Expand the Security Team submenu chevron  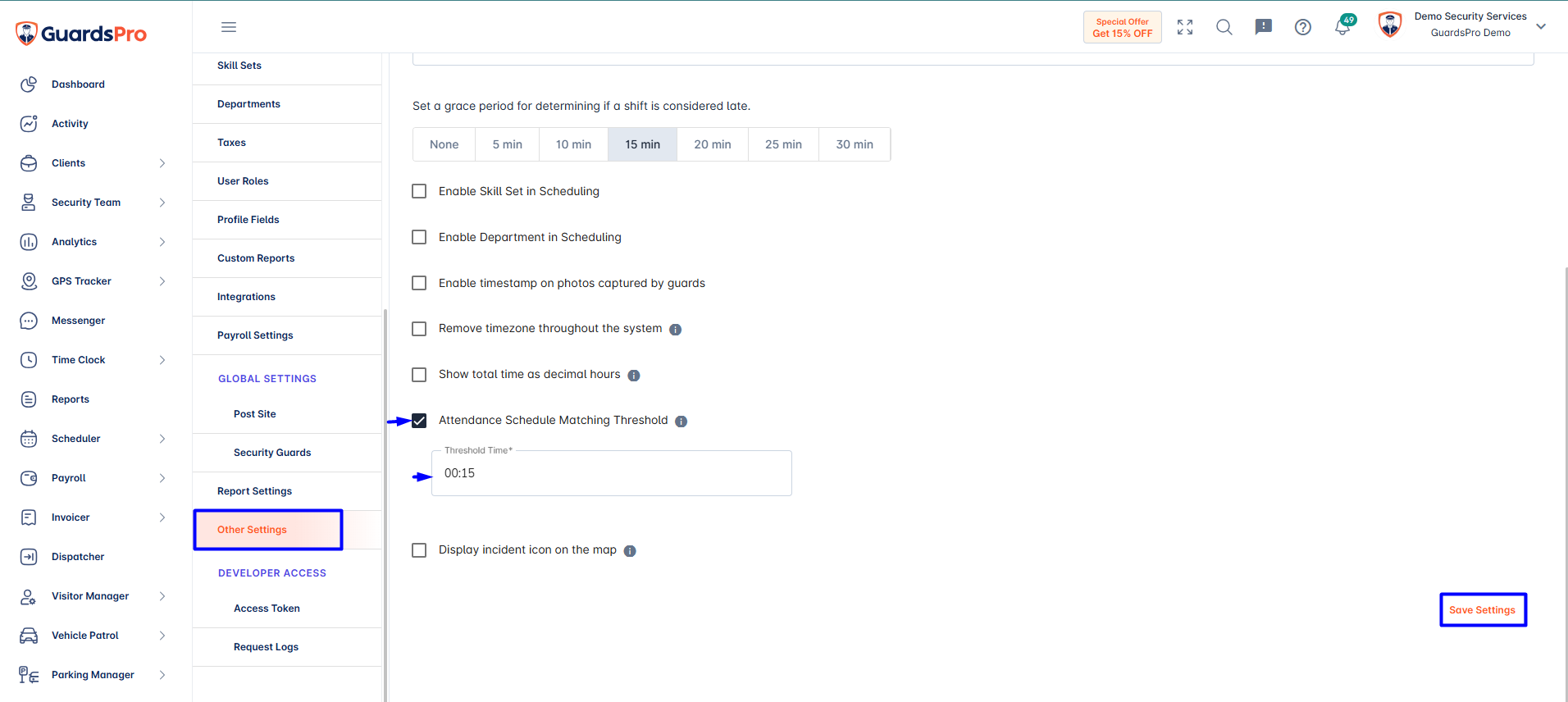162,203
